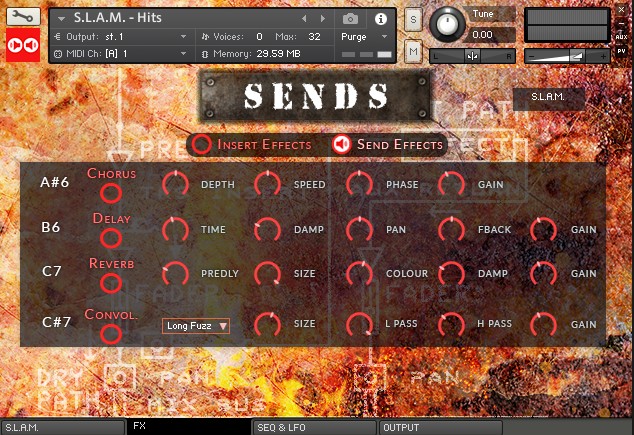Click the Convol. GAIN knob
This screenshot has width=634, height=435.
click(x=544, y=325)
